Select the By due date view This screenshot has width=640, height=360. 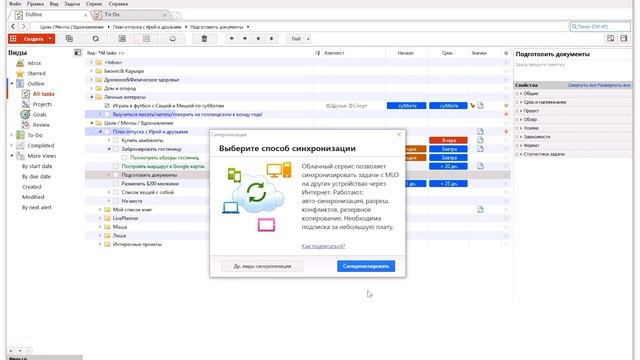pyautogui.click(x=36, y=177)
